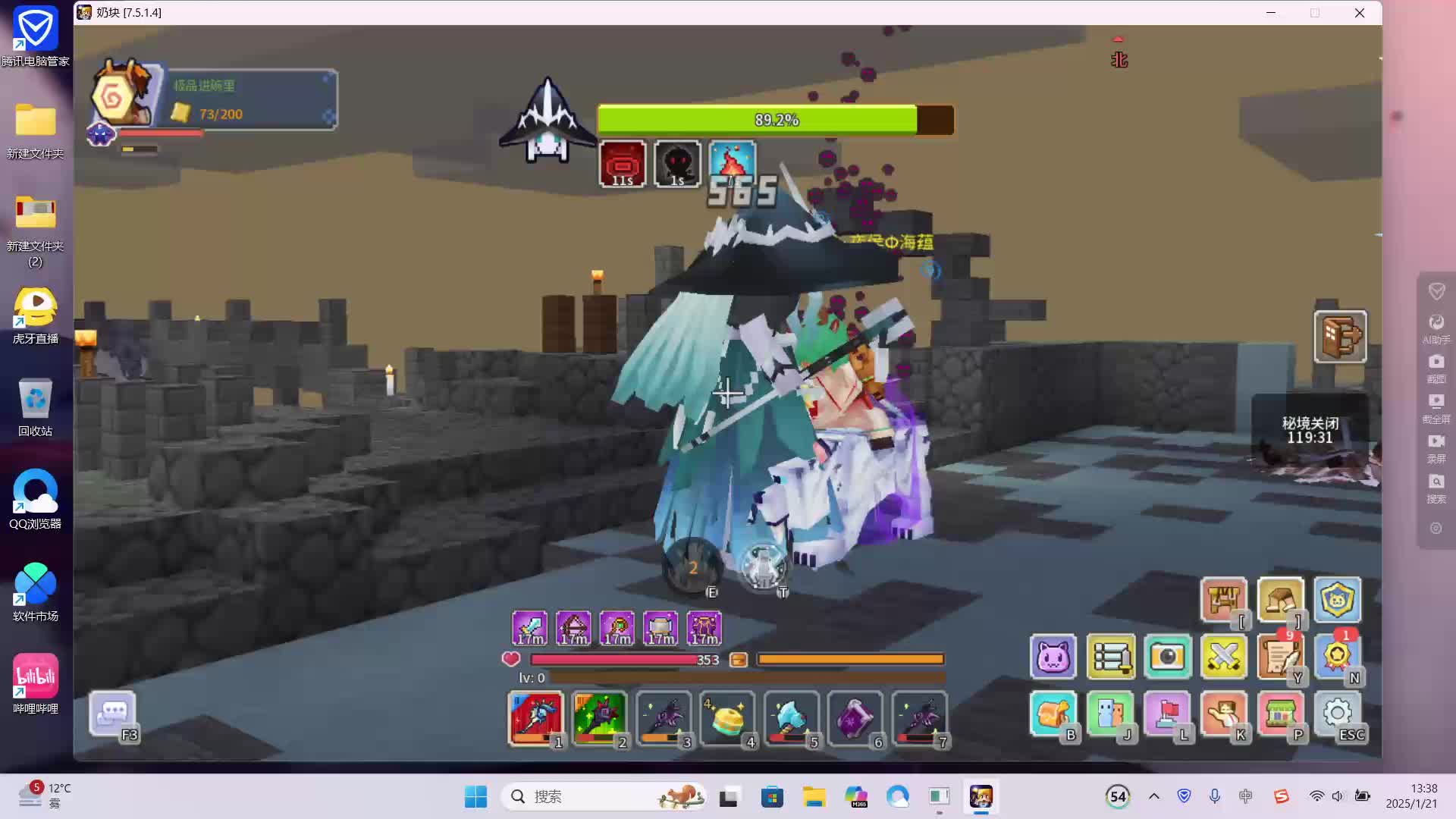
Task: Open the friends icon (J)
Action: 1109,714
